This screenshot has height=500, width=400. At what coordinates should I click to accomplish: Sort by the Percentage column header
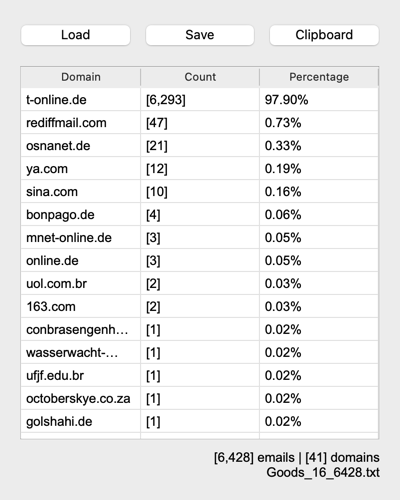click(x=319, y=77)
